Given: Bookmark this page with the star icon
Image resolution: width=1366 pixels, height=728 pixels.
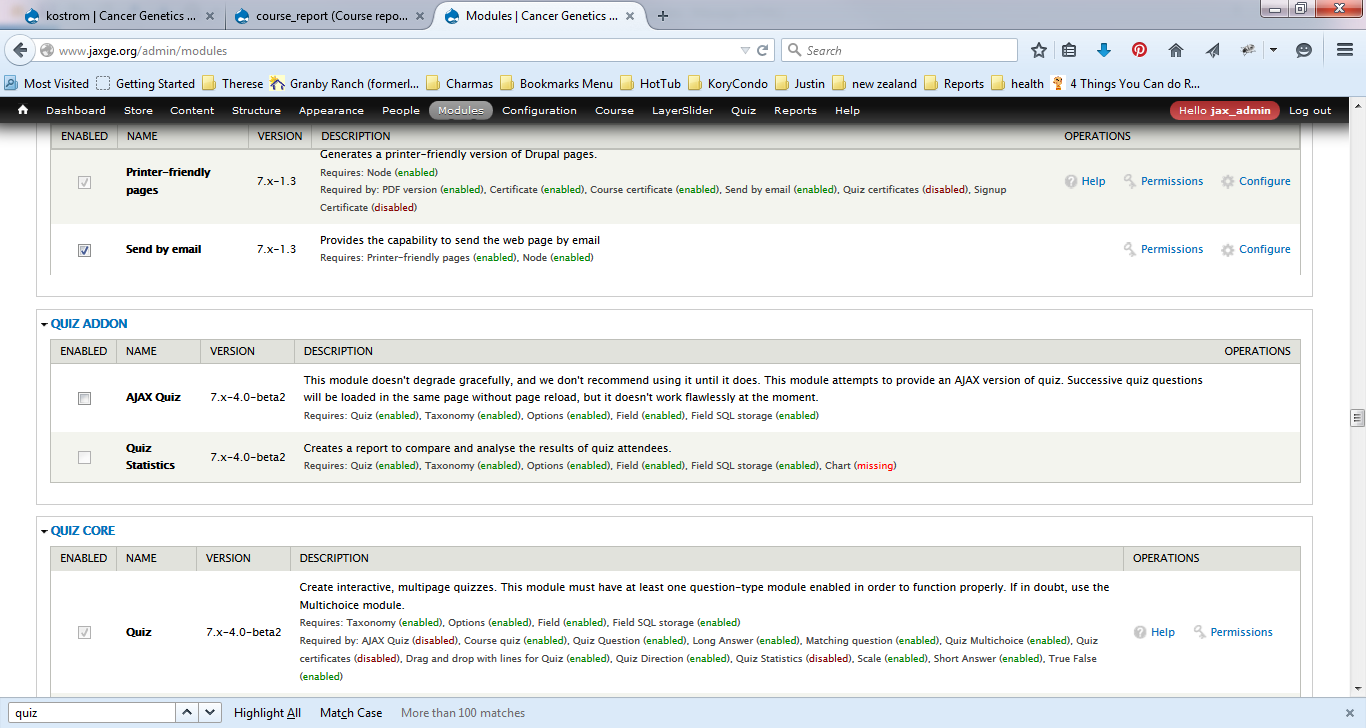Looking at the screenshot, I should tap(1038, 49).
